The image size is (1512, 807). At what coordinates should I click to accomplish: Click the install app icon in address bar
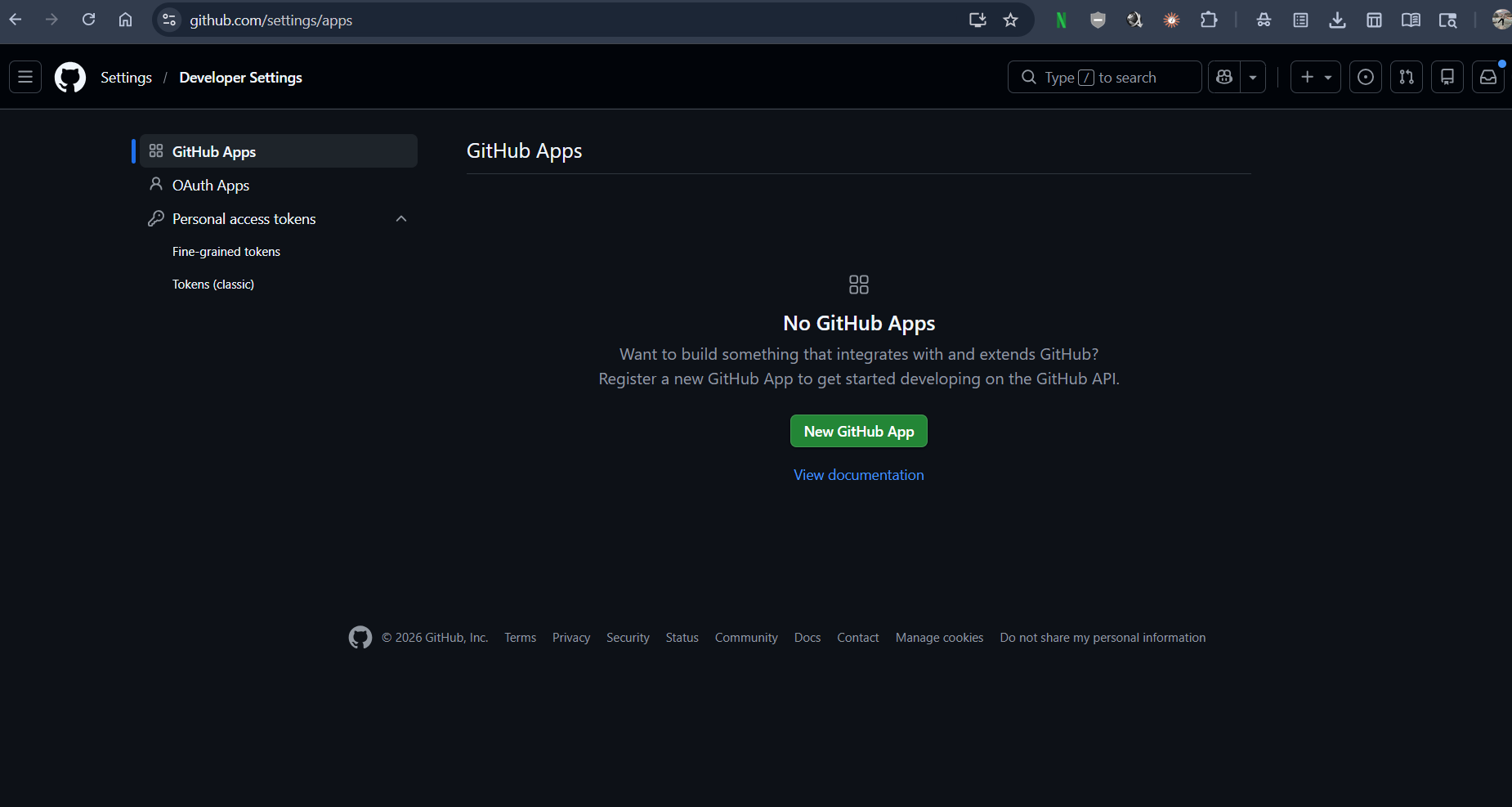[977, 20]
